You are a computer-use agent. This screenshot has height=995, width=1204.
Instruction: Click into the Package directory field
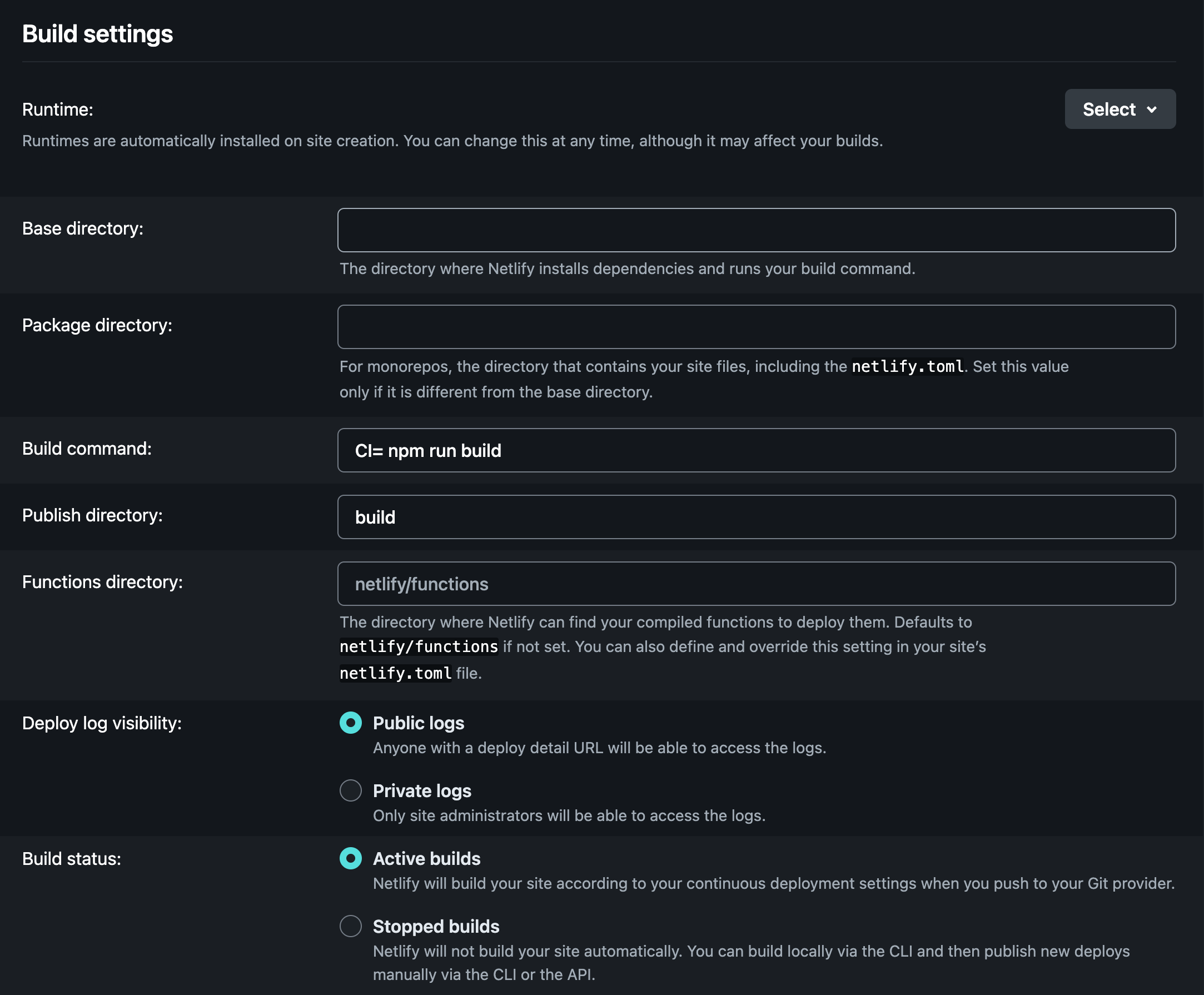(756, 327)
